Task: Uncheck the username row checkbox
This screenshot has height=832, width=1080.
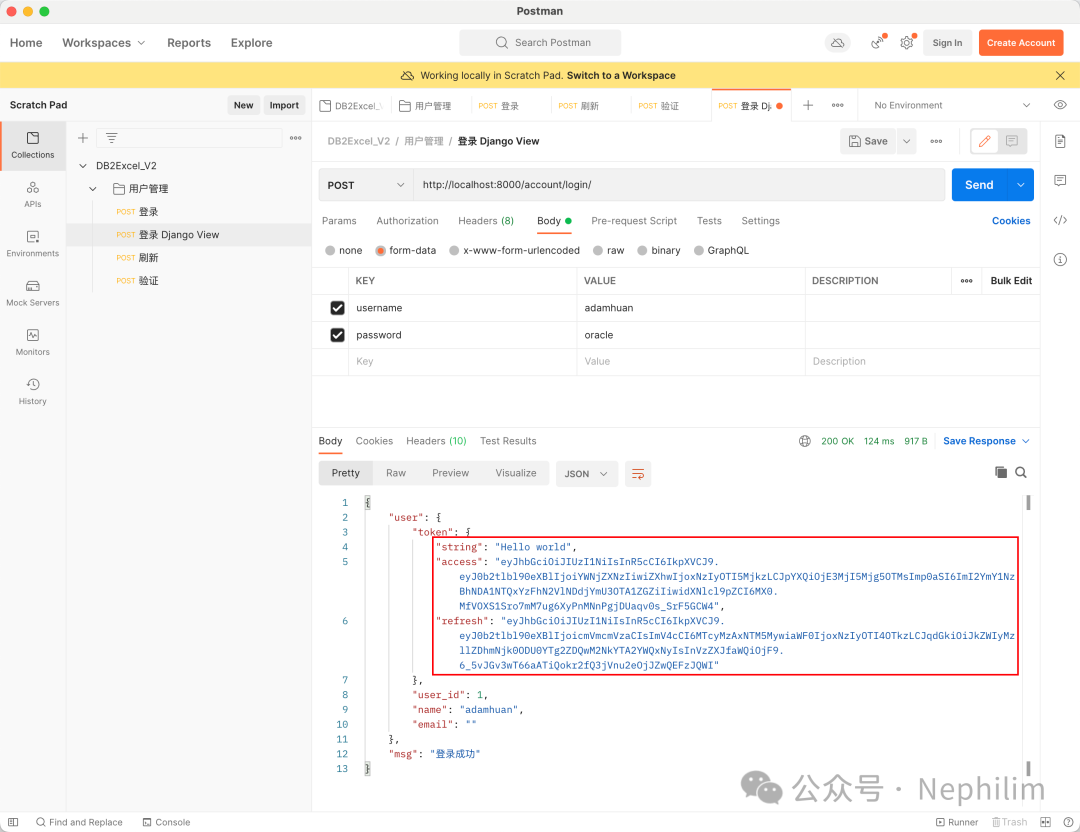Action: pos(338,308)
